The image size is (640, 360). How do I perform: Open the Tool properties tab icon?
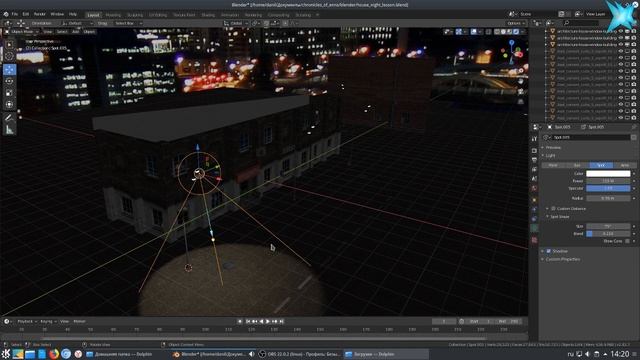(x=534, y=139)
